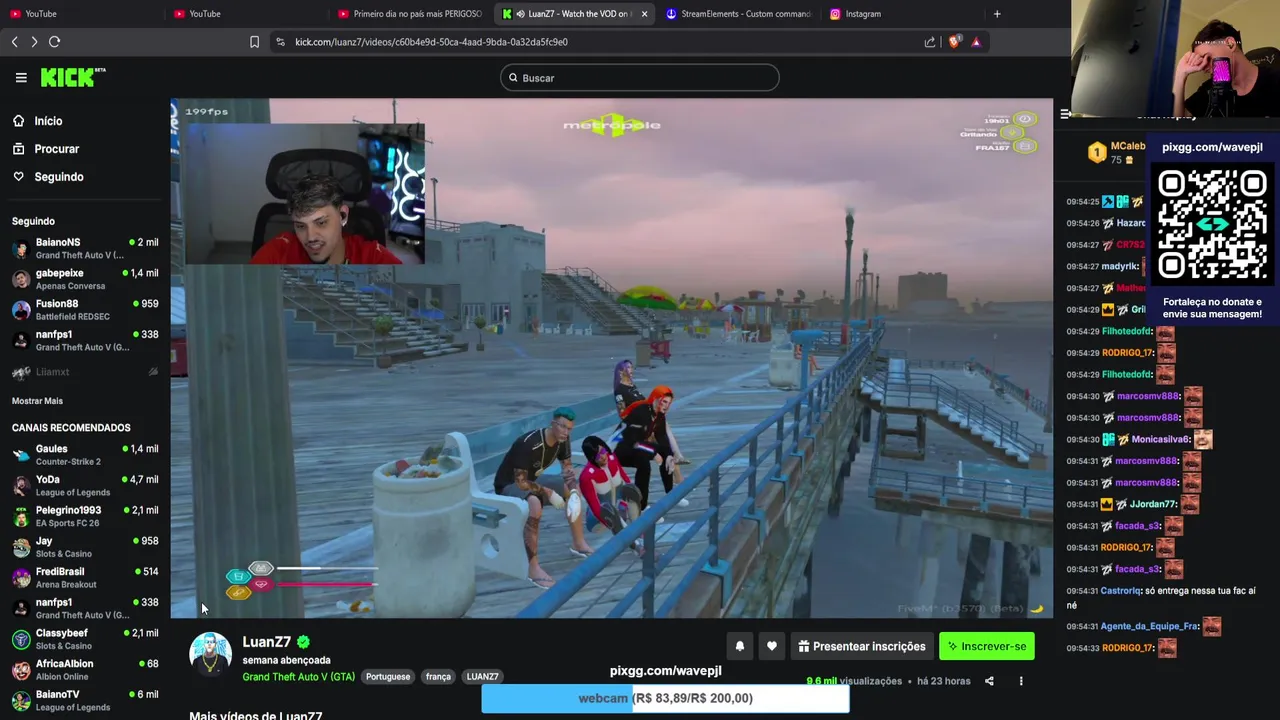Follow LuanZ7 using the heart icon
The width and height of the screenshot is (1280, 720).
pyautogui.click(x=772, y=646)
